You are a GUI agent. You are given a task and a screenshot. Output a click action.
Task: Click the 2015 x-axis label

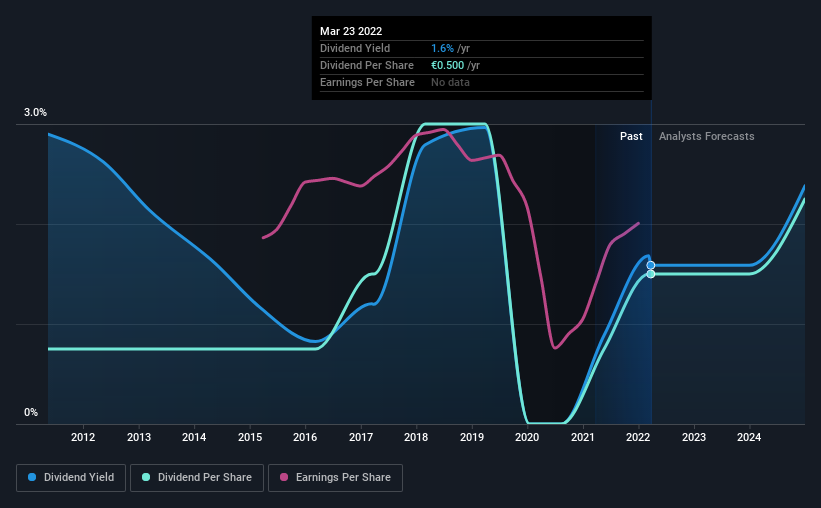tap(250, 437)
